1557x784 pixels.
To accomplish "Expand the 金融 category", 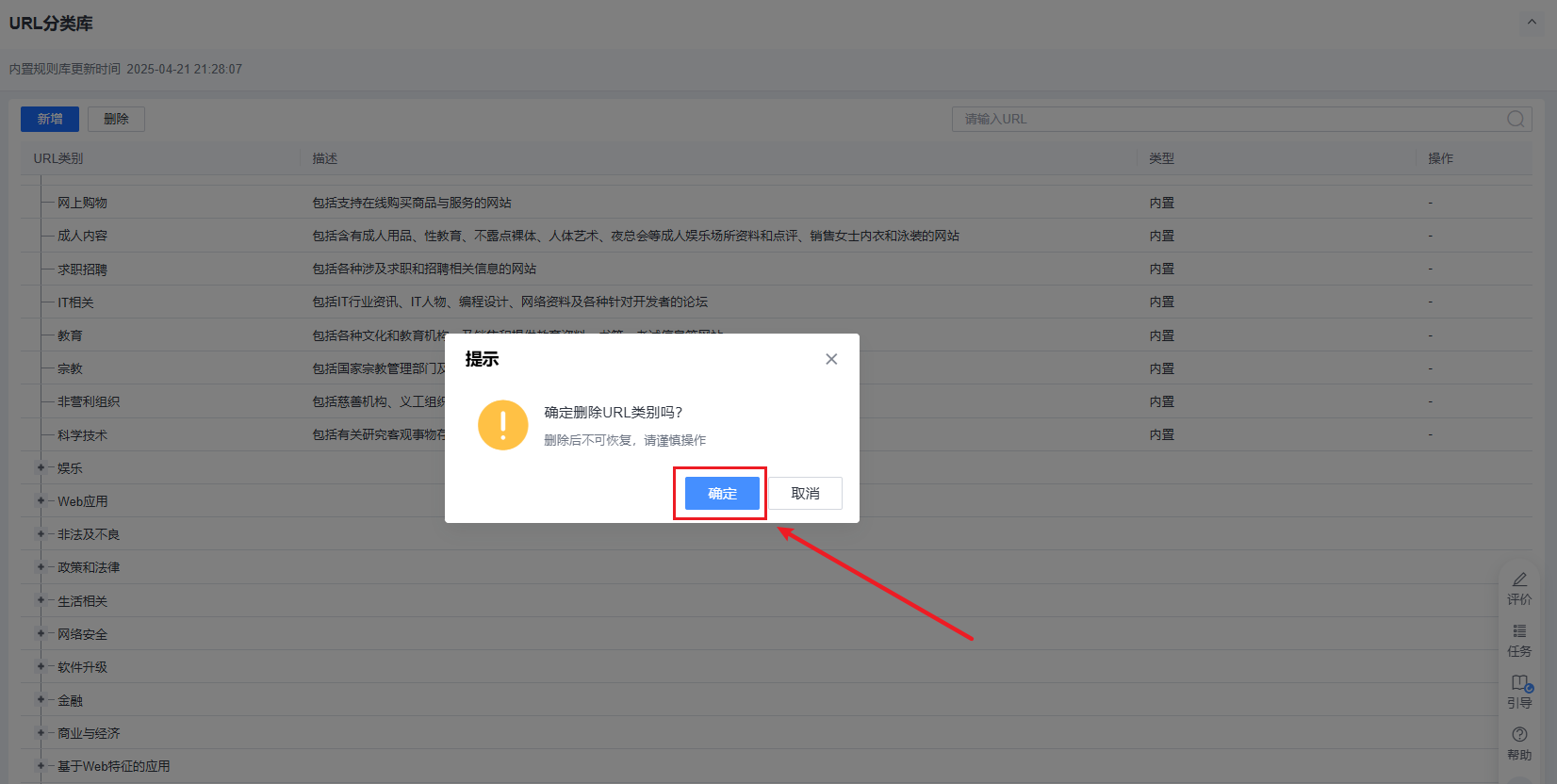I will click(x=41, y=699).
